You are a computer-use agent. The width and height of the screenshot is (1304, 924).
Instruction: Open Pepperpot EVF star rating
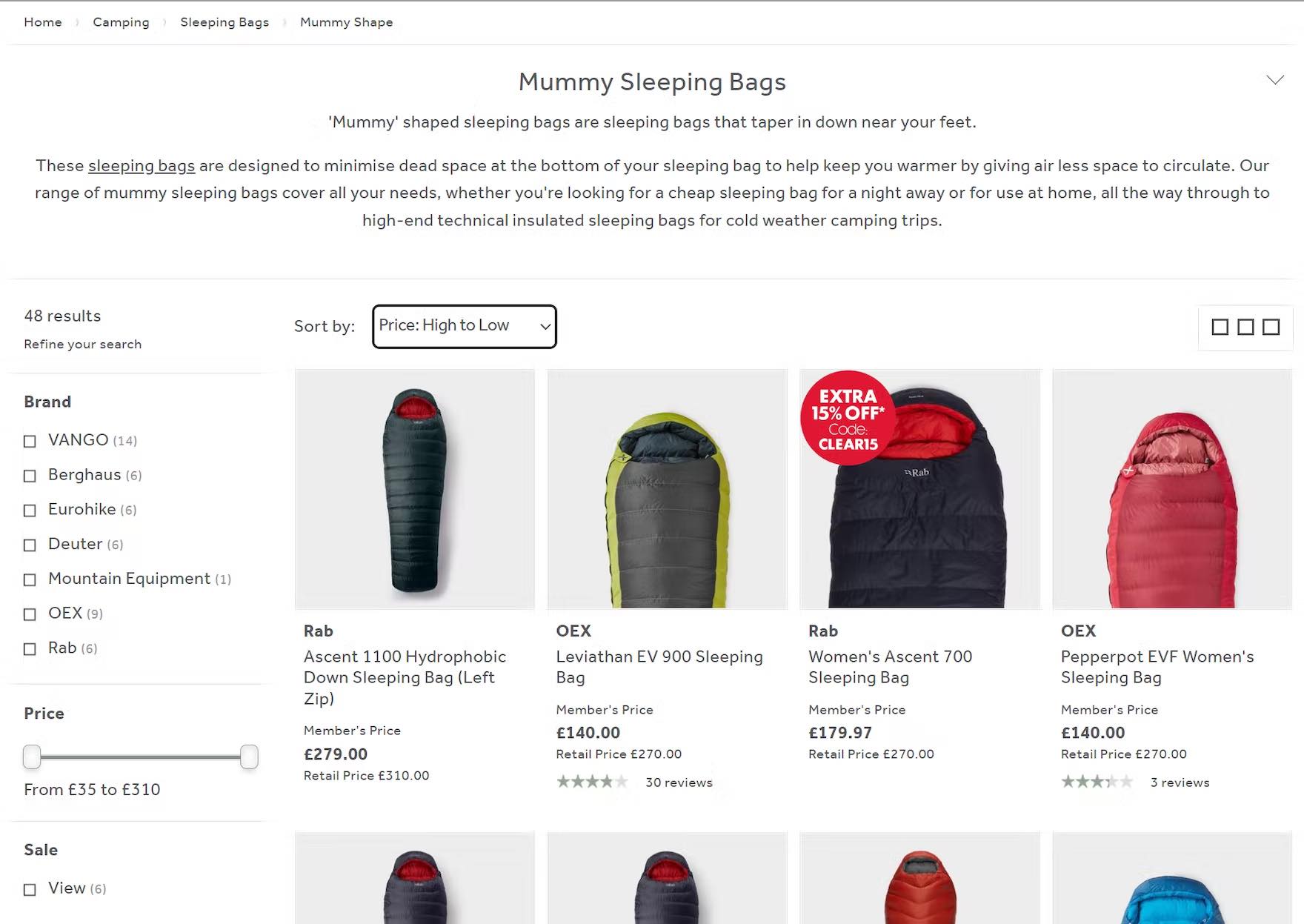(1097, 782)
